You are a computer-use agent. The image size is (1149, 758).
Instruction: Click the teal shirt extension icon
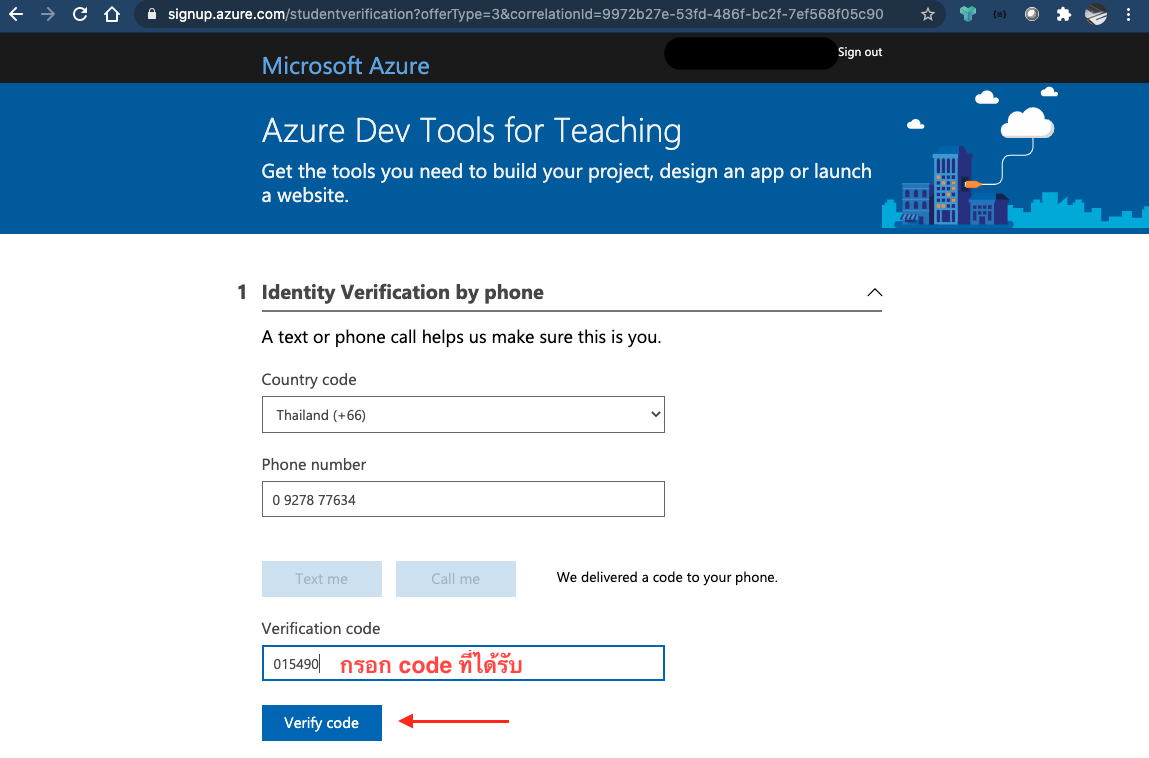pyautogui.click(x=967, y=15)
